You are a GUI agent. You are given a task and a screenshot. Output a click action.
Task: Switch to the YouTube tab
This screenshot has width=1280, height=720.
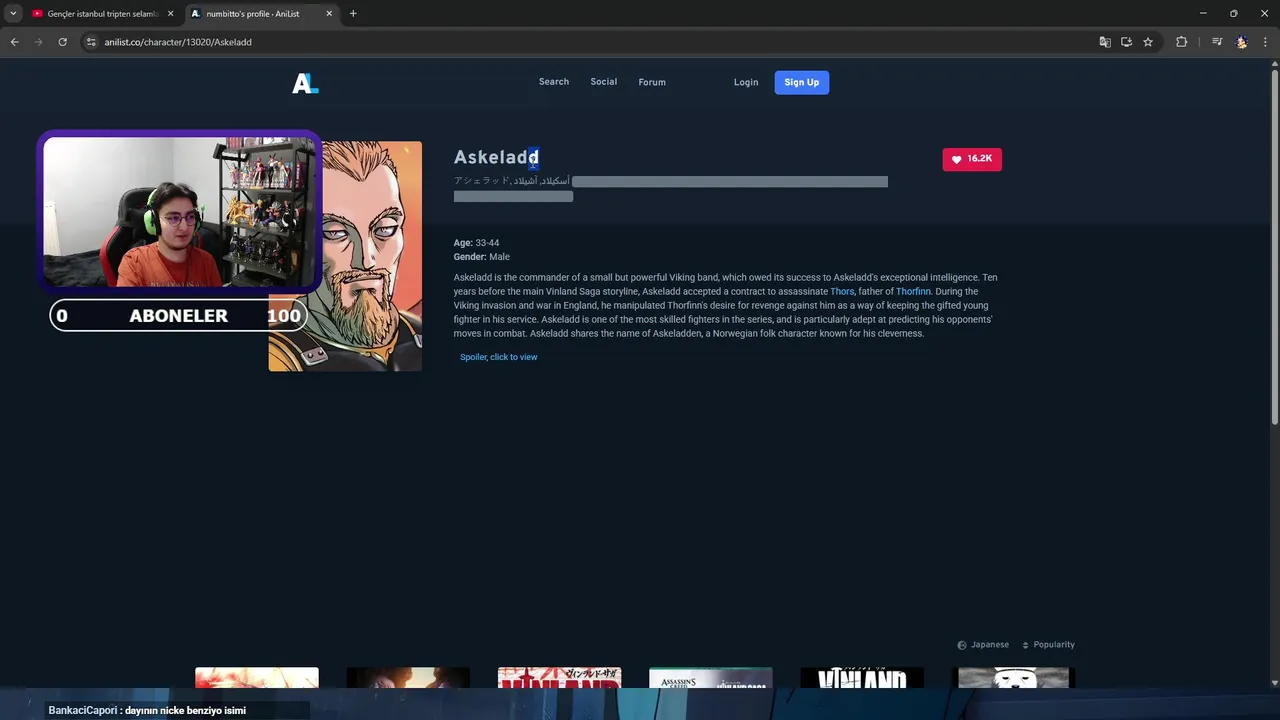[103, 14]
